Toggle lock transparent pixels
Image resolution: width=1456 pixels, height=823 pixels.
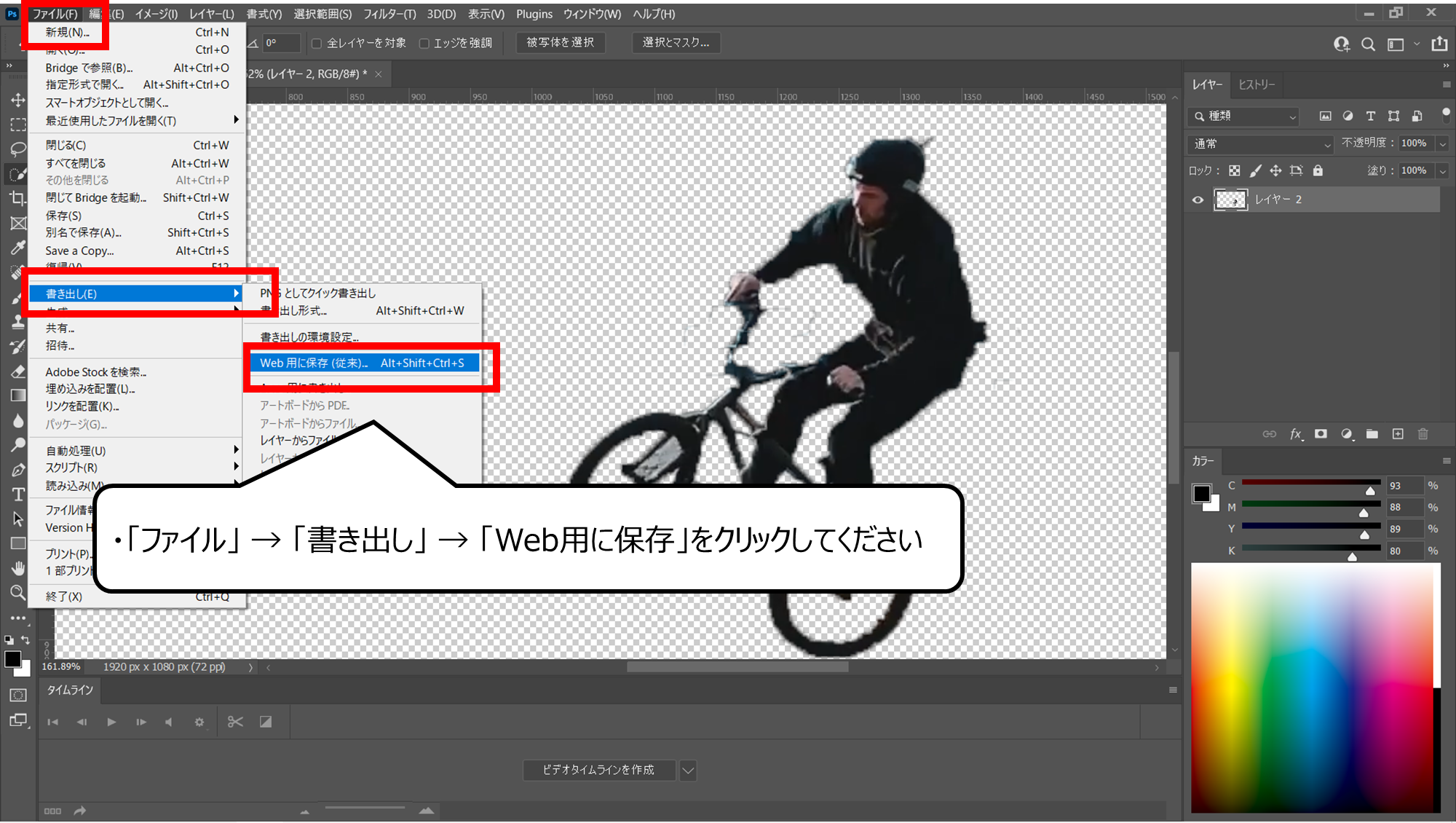(x=1234, y=170)
